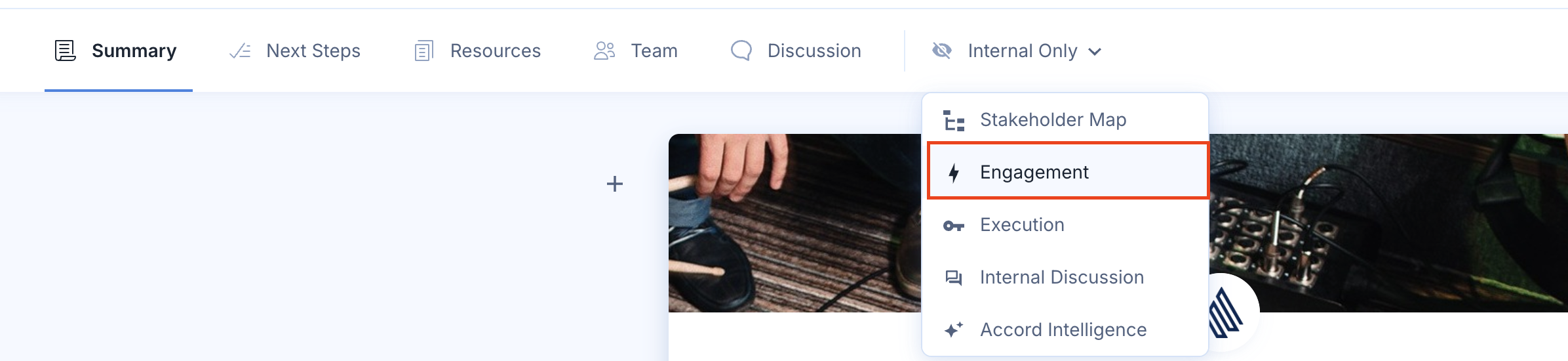The height and width of the screenshot is (361, 1568).
Task: Click the Stakeholder Map hierarchy icon
Action: coord(954,121)
